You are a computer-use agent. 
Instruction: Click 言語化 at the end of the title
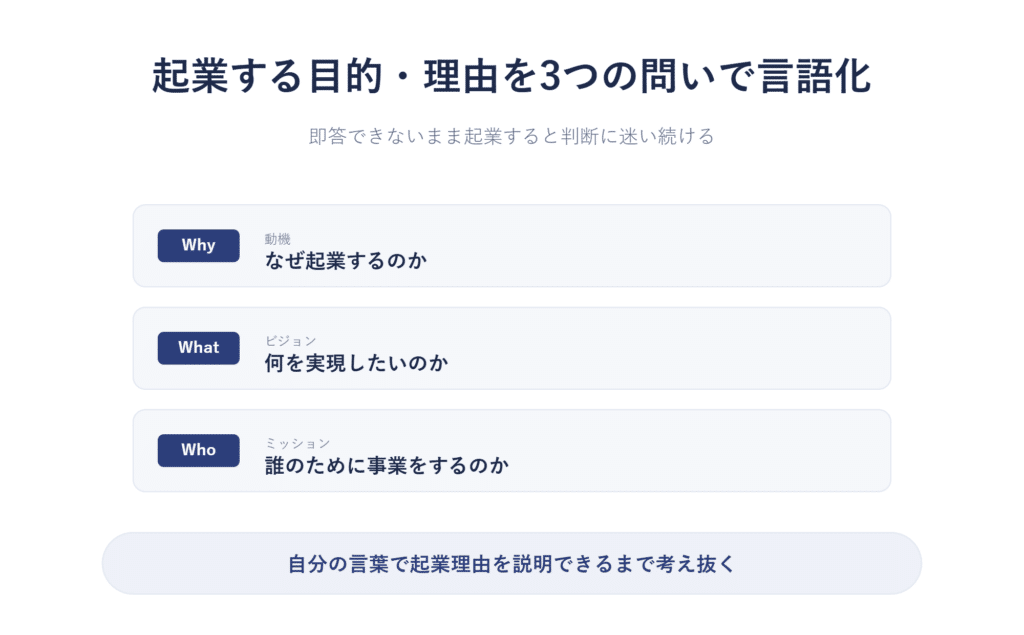[x=815, y=76]
